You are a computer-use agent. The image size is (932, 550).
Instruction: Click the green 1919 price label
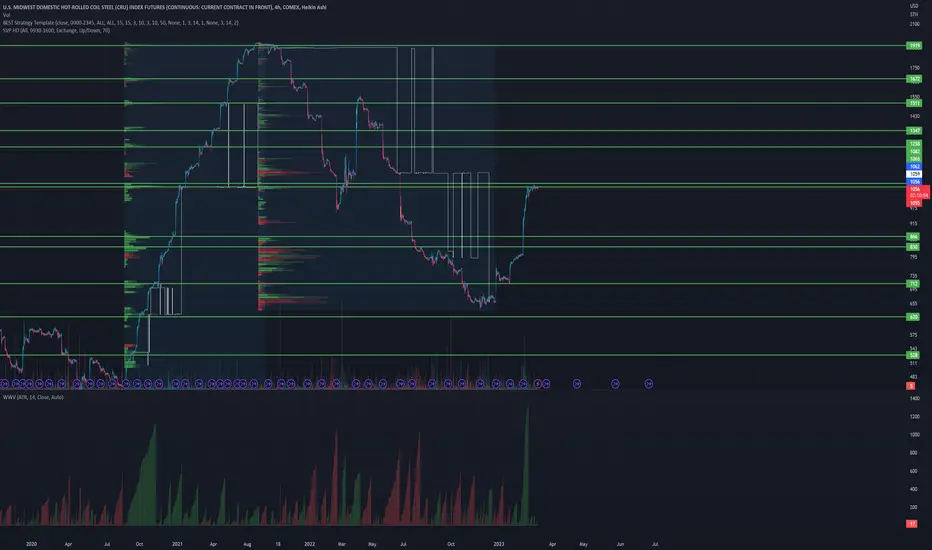914,46
